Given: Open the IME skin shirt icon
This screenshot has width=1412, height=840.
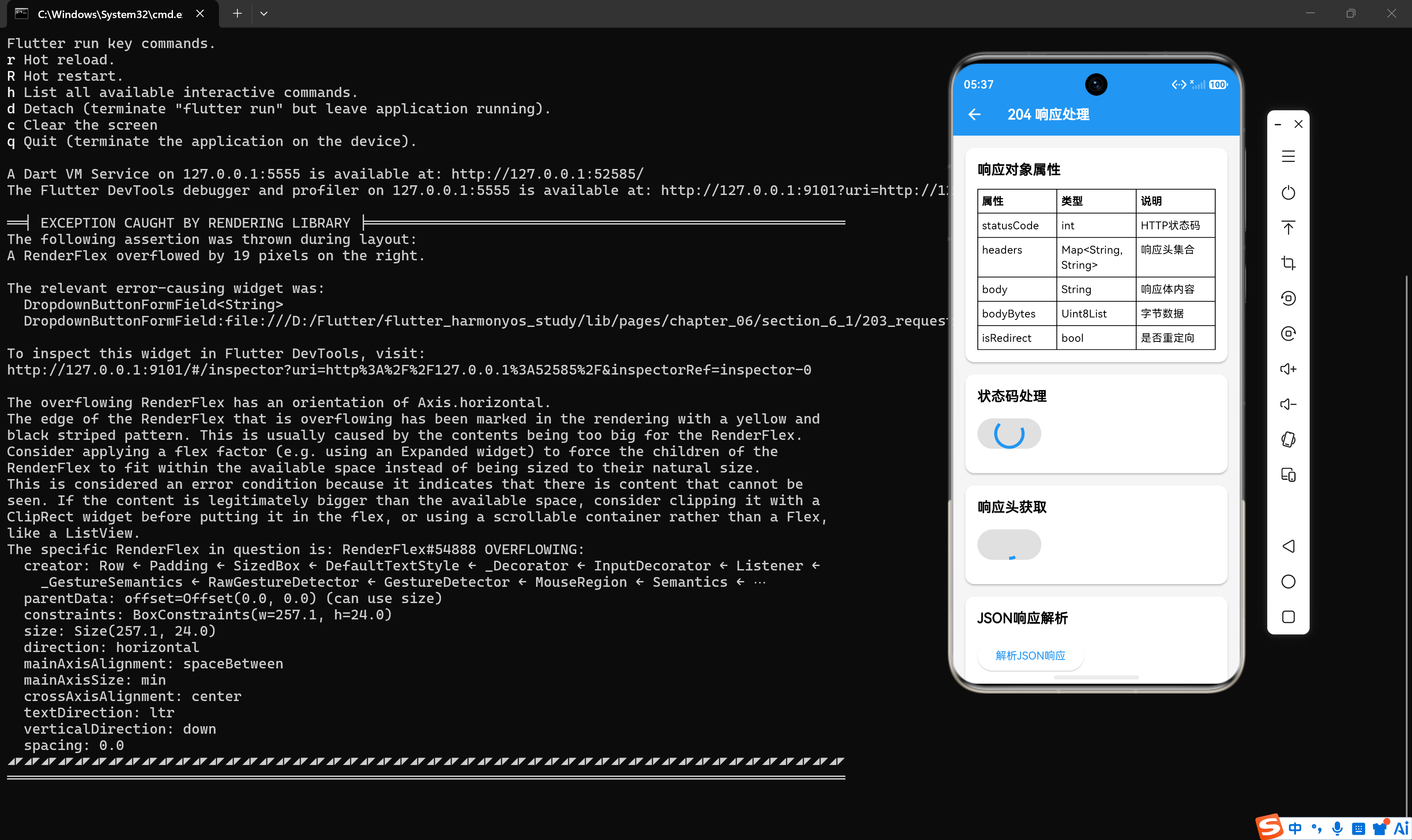Looking at the screenshot, I should (1380, 828).
